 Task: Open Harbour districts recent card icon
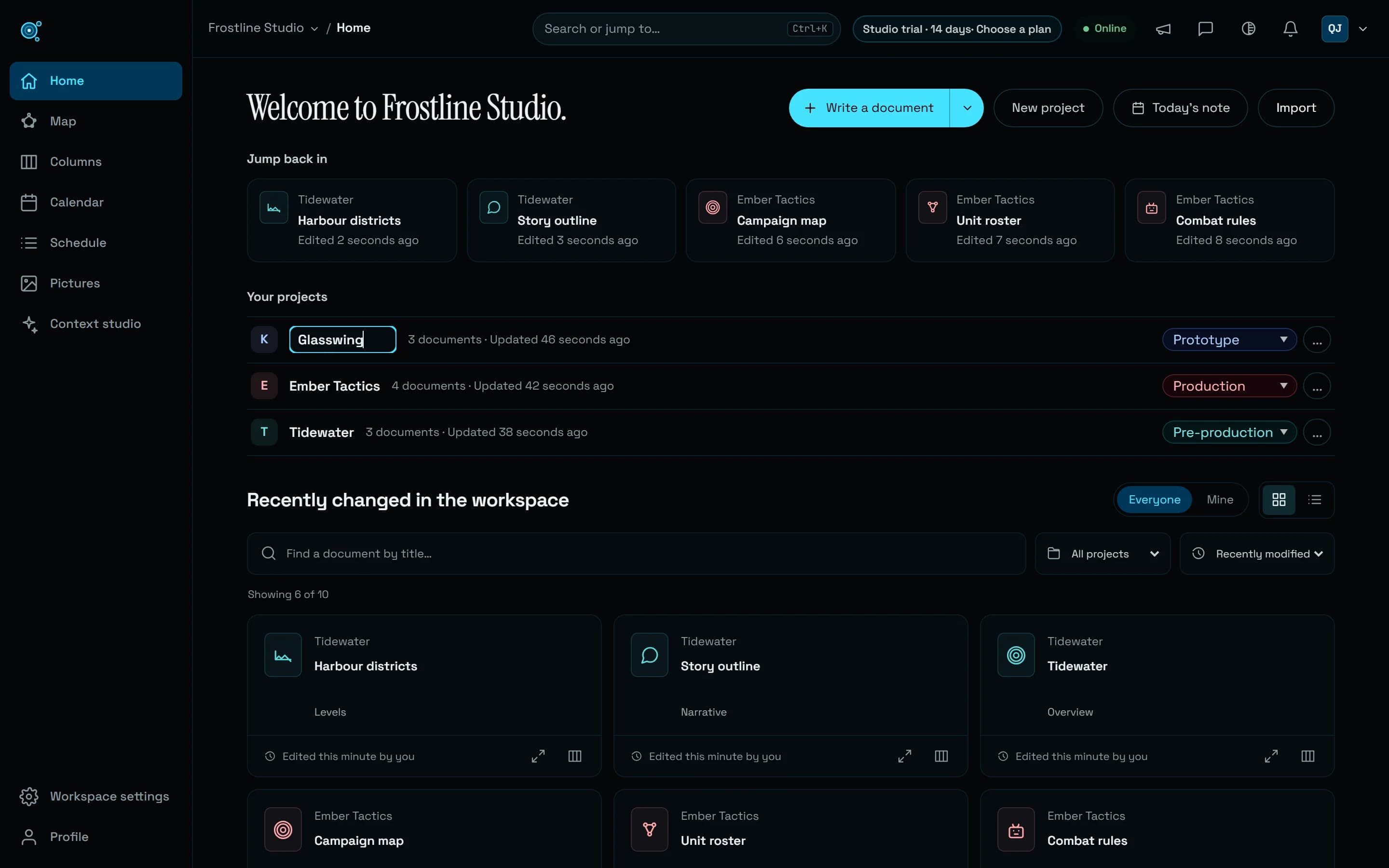(x=283, y=655)
